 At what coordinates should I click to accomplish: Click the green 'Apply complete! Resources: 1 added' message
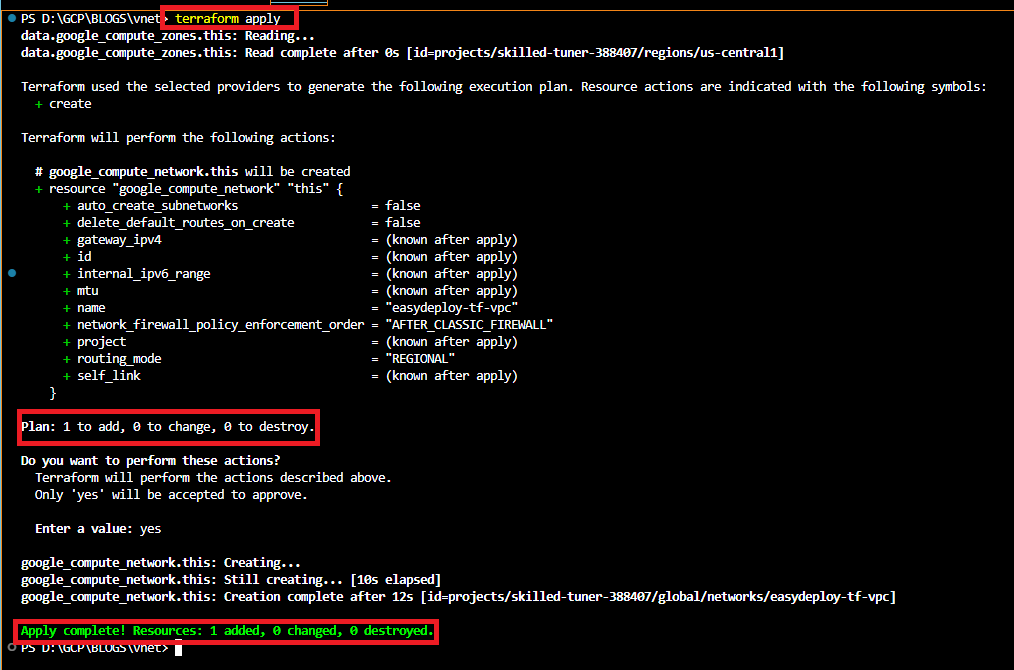(227, 631)
